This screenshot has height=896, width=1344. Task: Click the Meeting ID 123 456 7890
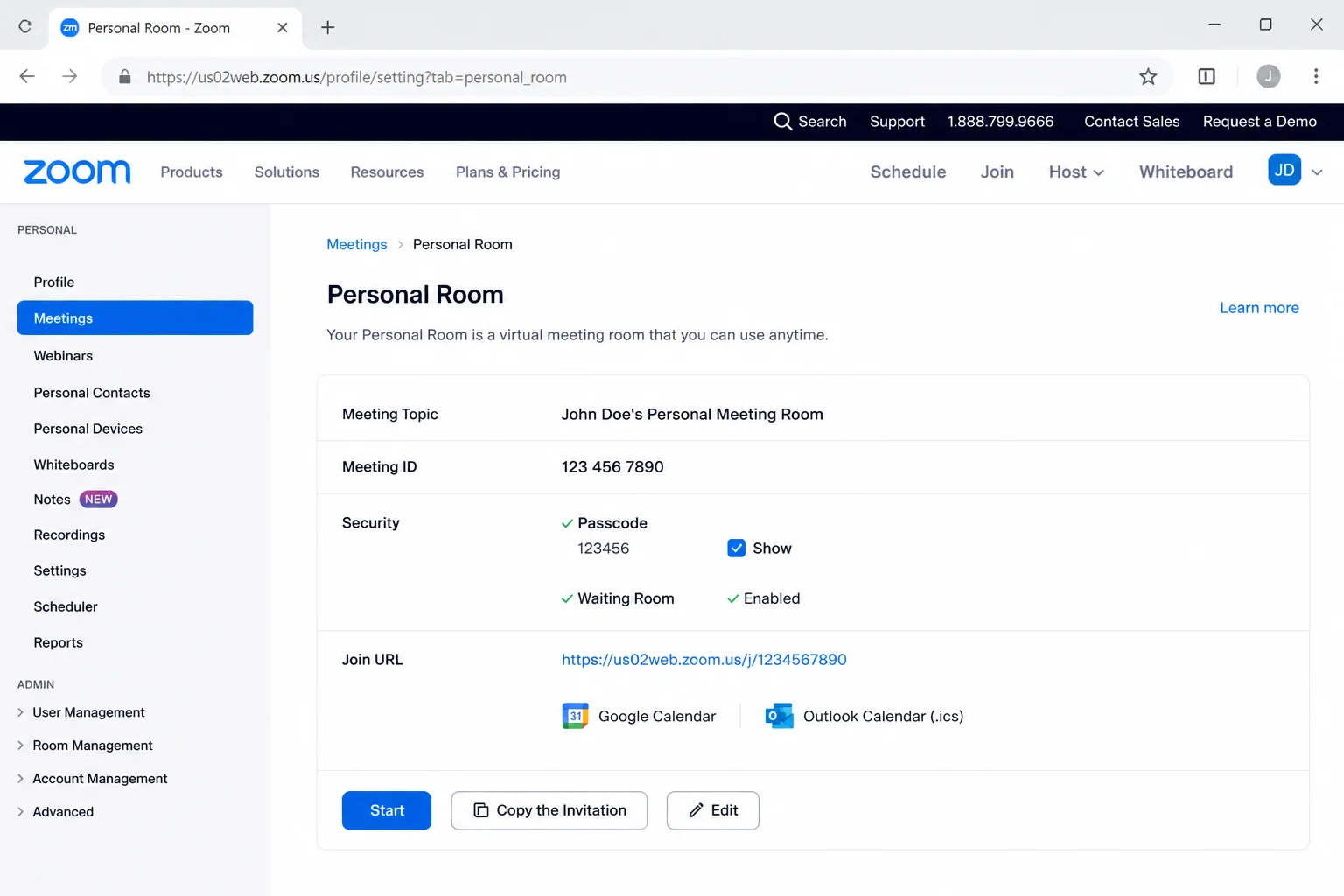coord(612,467)
